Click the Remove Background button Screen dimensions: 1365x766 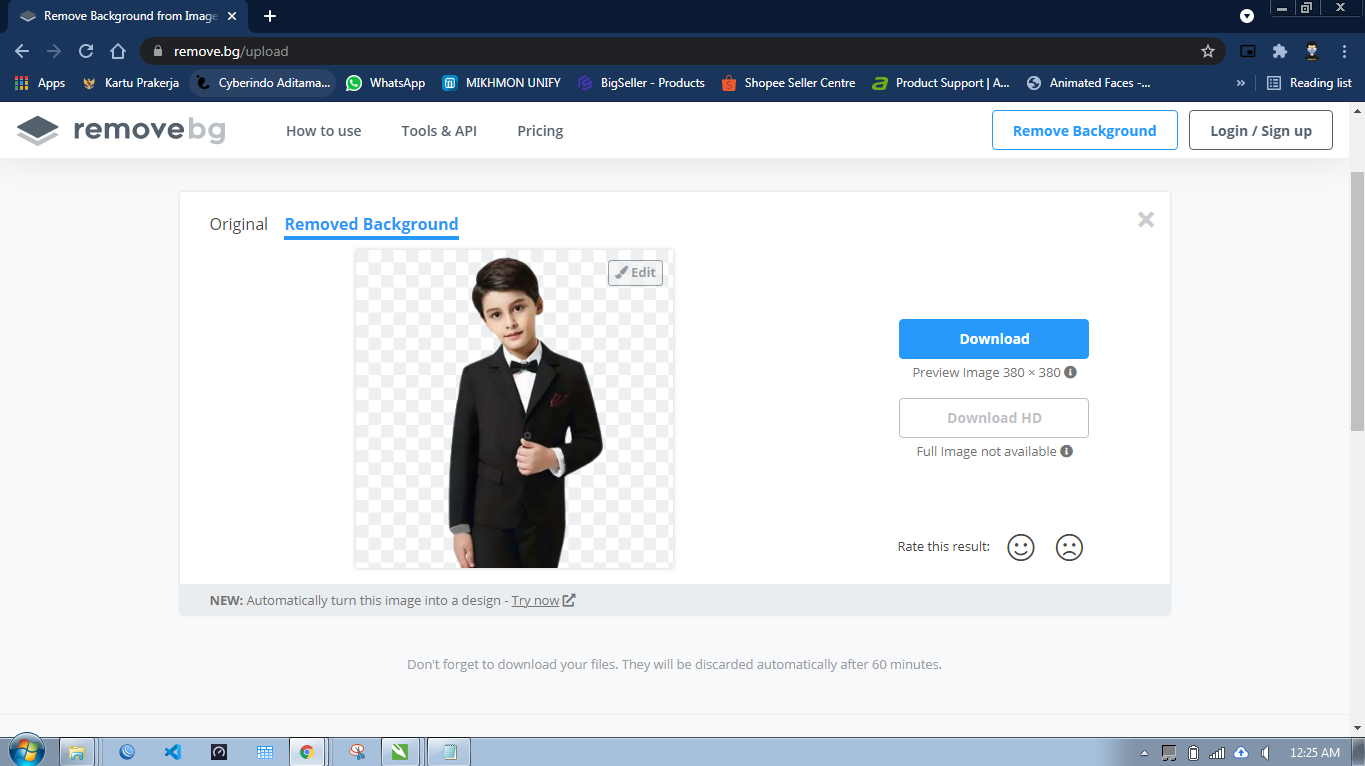1084,130
